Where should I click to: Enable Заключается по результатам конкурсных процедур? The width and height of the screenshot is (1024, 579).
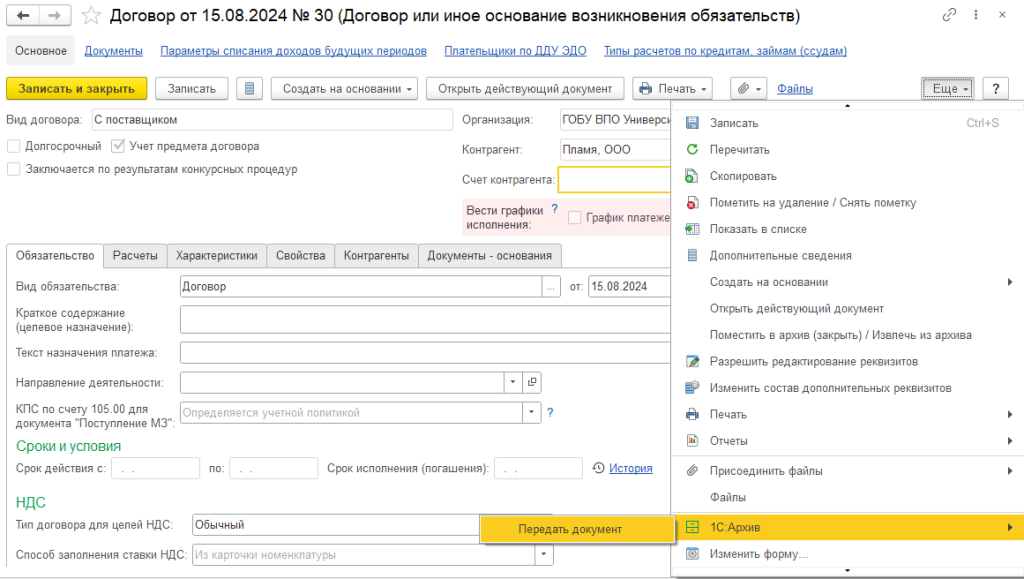(14, 169)
